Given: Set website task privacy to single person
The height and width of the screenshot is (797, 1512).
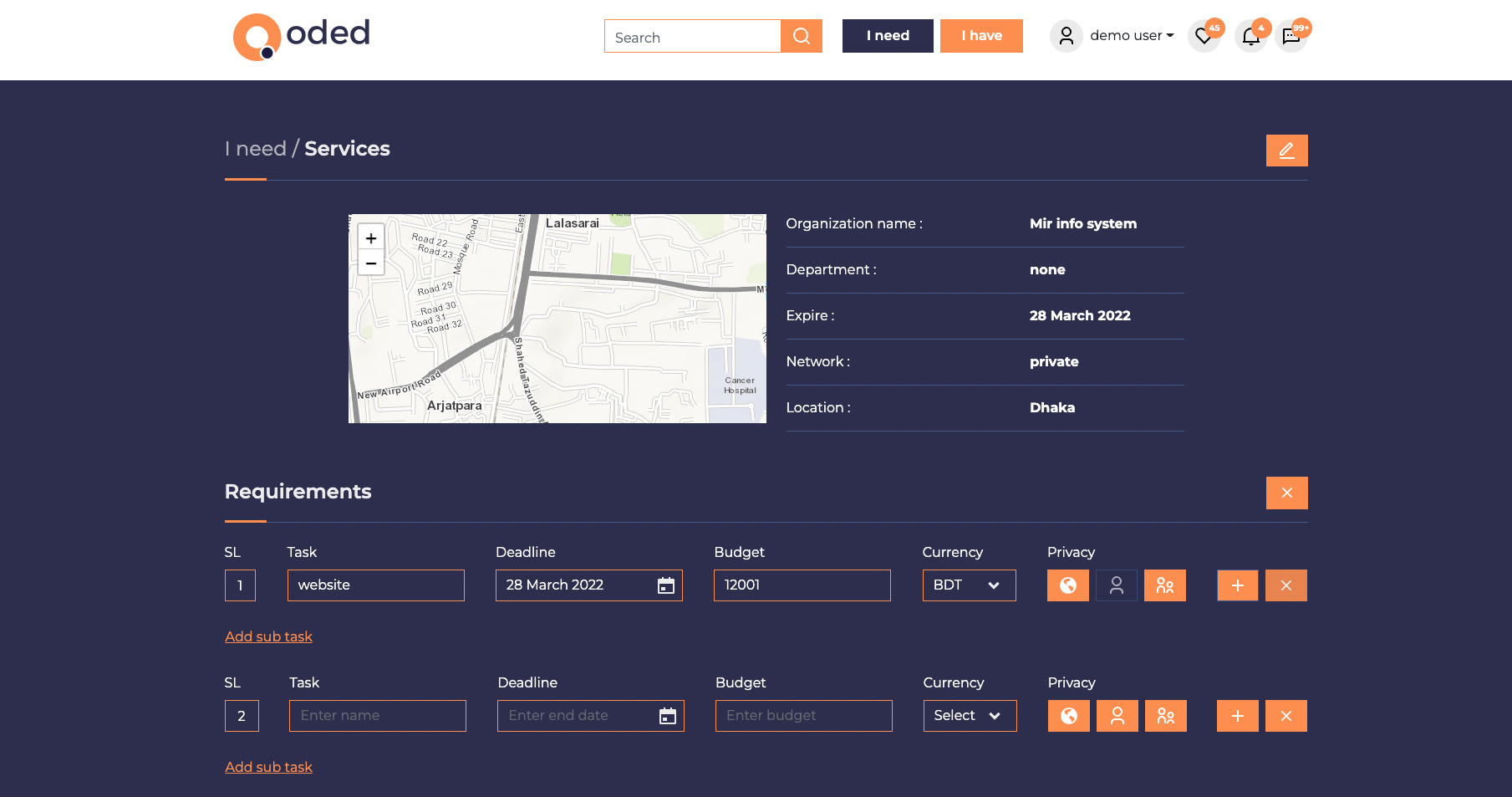Looking at the screenshot, I should coord(1117,585).
